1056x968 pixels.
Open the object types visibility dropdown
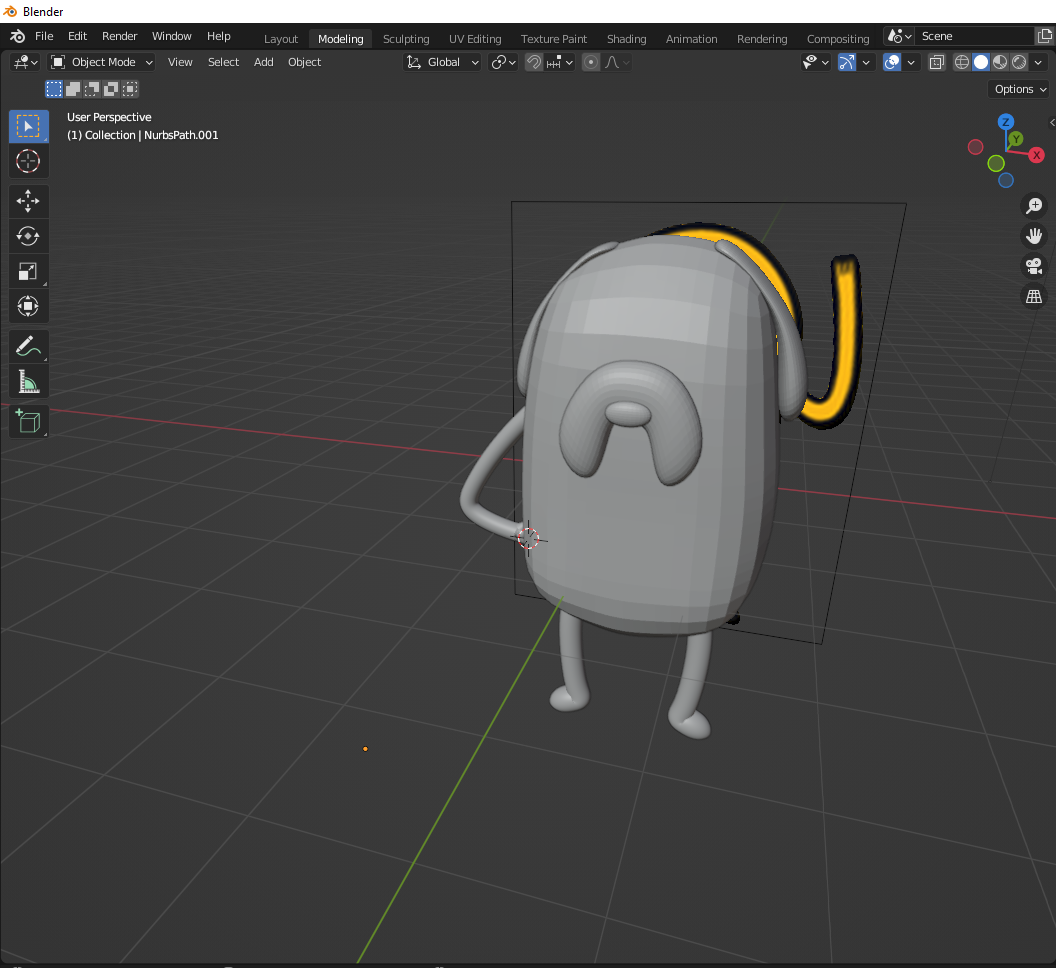click(x=815, y=63)
